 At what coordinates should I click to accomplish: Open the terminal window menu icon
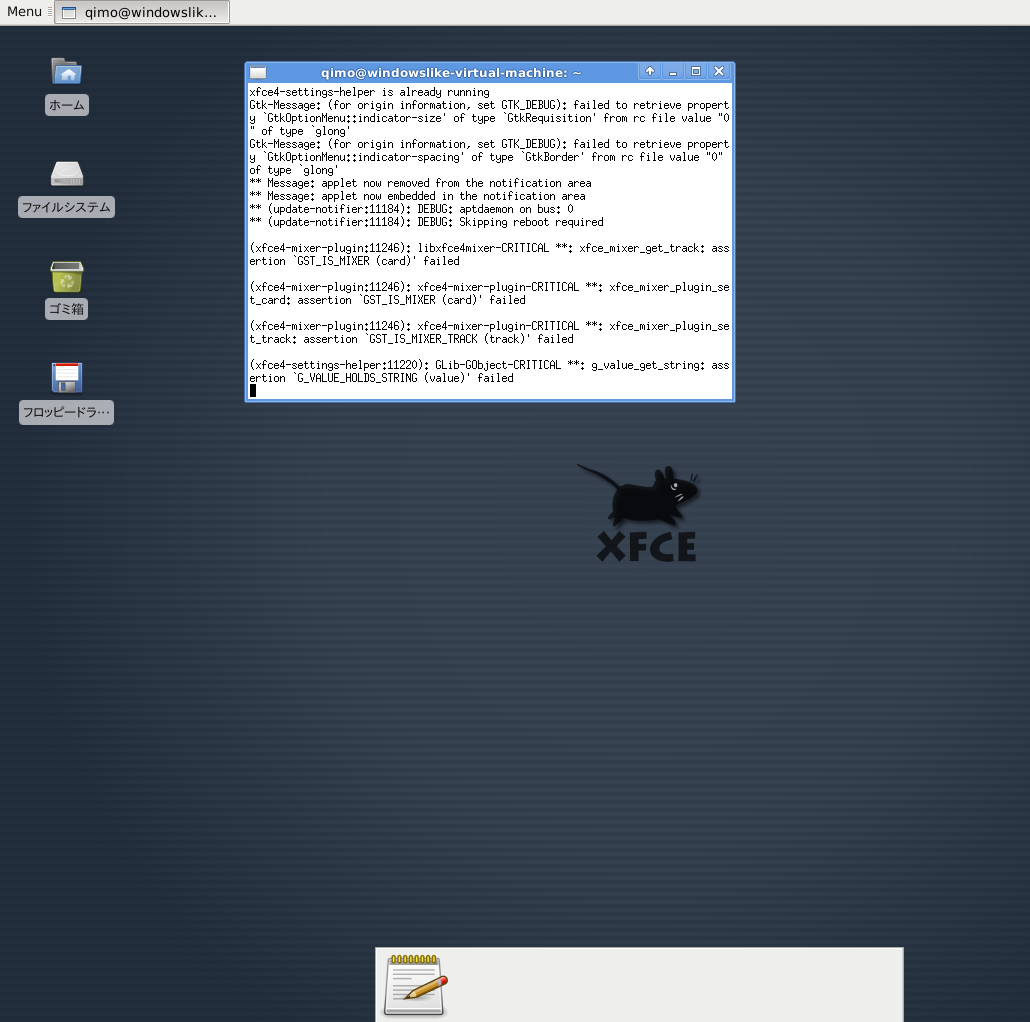pos(258,72)
